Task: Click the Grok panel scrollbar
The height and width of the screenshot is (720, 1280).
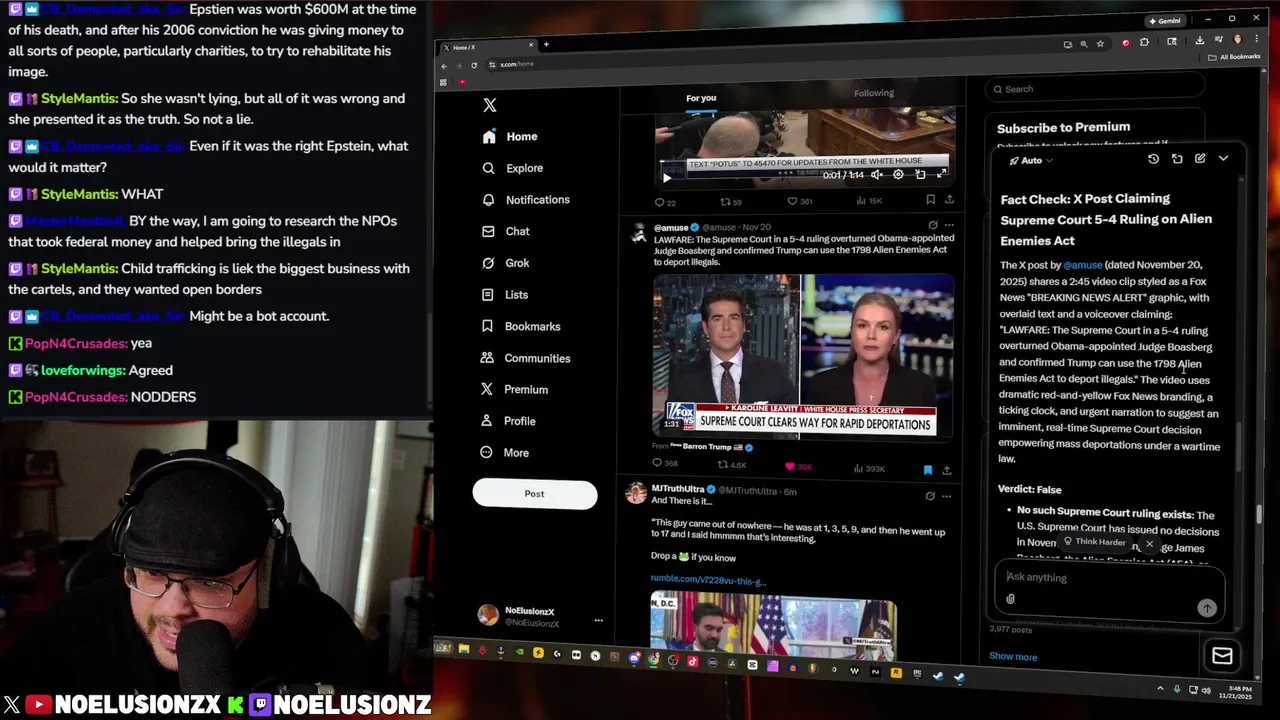Action: (1238, 445)
